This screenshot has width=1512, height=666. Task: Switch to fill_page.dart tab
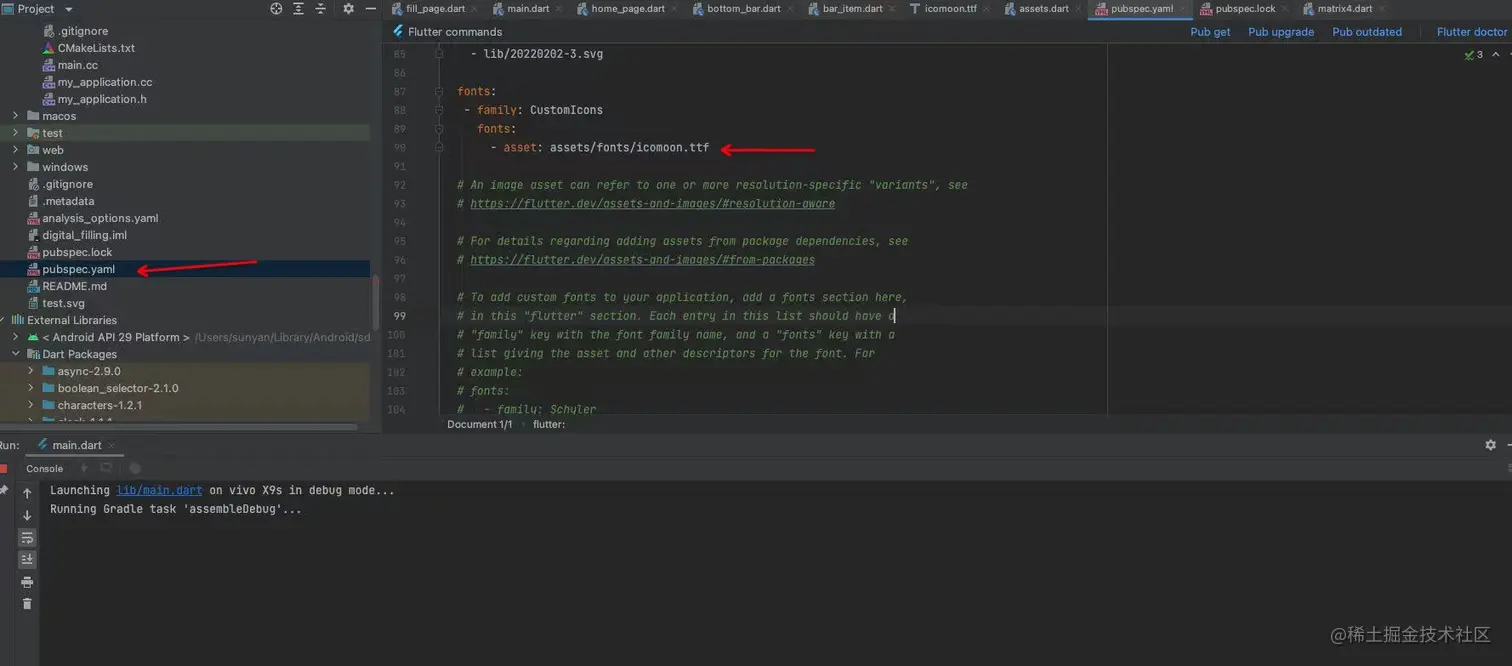435,9
